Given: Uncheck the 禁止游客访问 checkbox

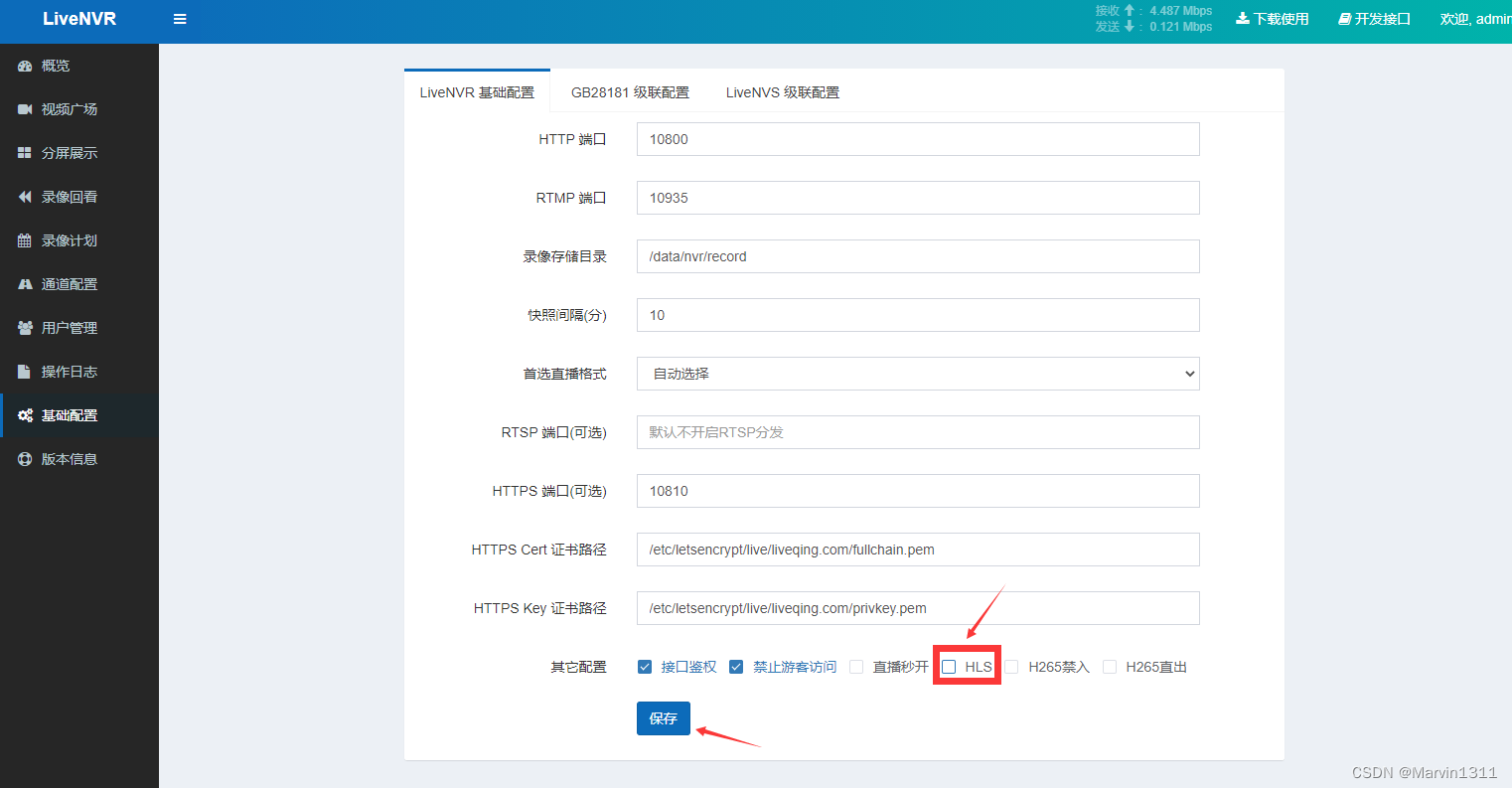Looking at the screenshot, I should point(736,667).
